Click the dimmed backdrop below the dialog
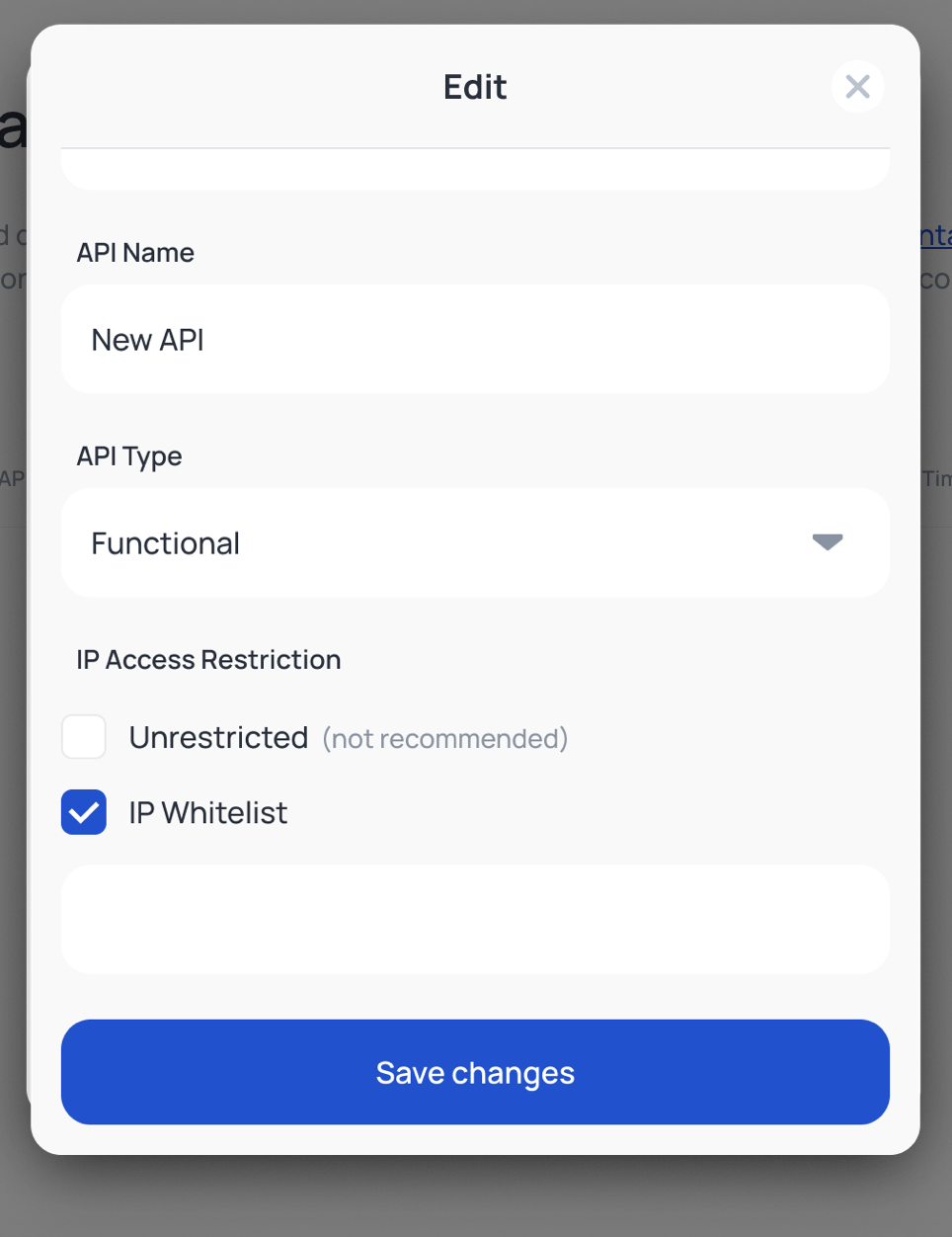 (475, 1197)
